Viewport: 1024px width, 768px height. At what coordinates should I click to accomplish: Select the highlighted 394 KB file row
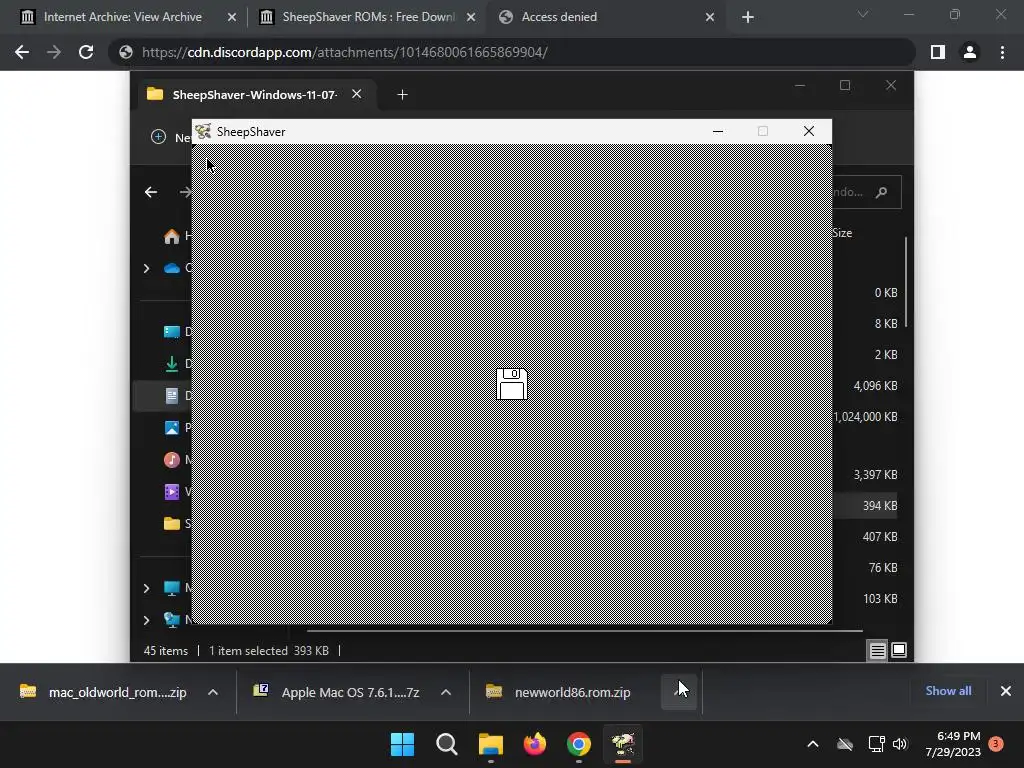pos(865,505)
